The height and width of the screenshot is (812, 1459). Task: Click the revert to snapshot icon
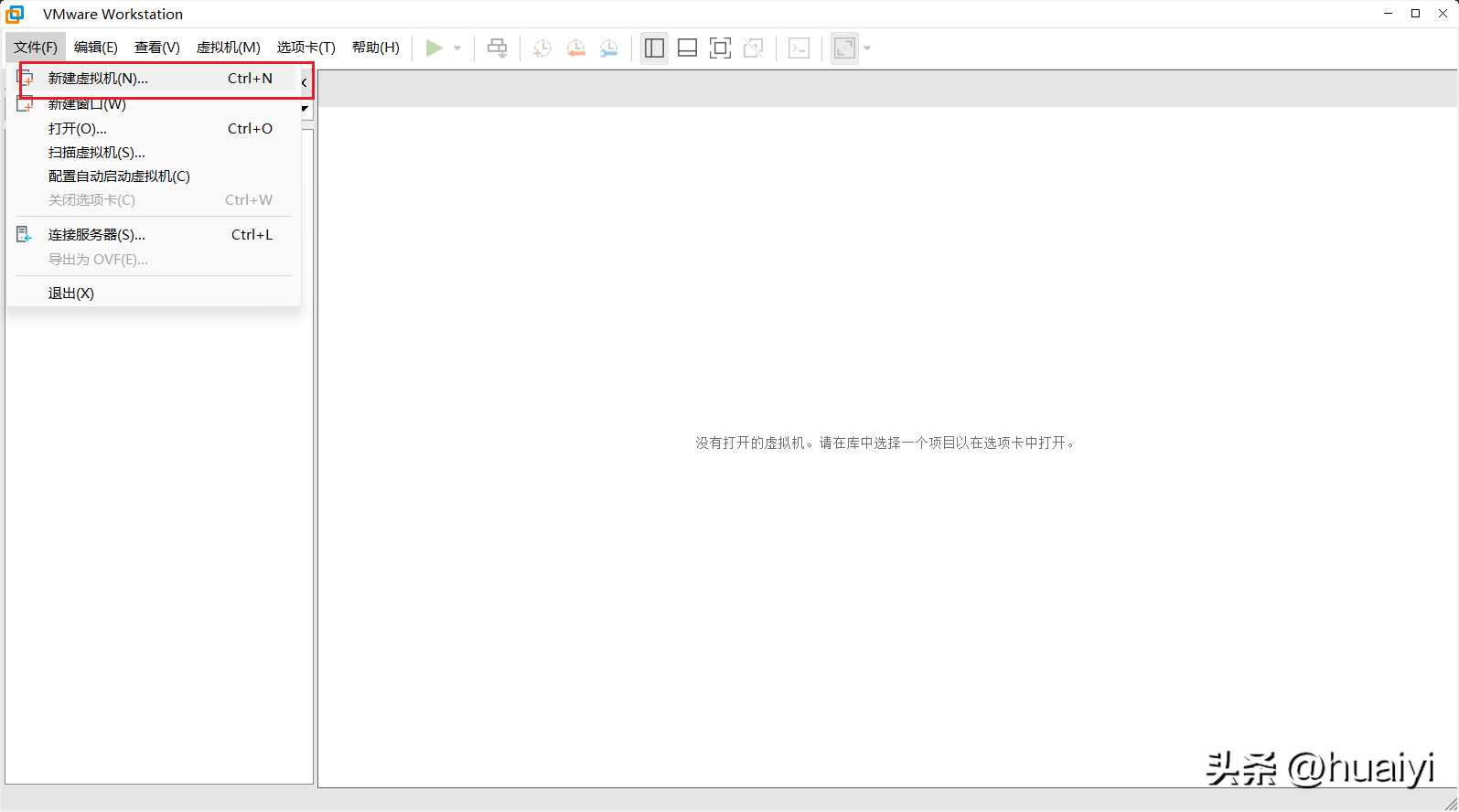(575, 48)
